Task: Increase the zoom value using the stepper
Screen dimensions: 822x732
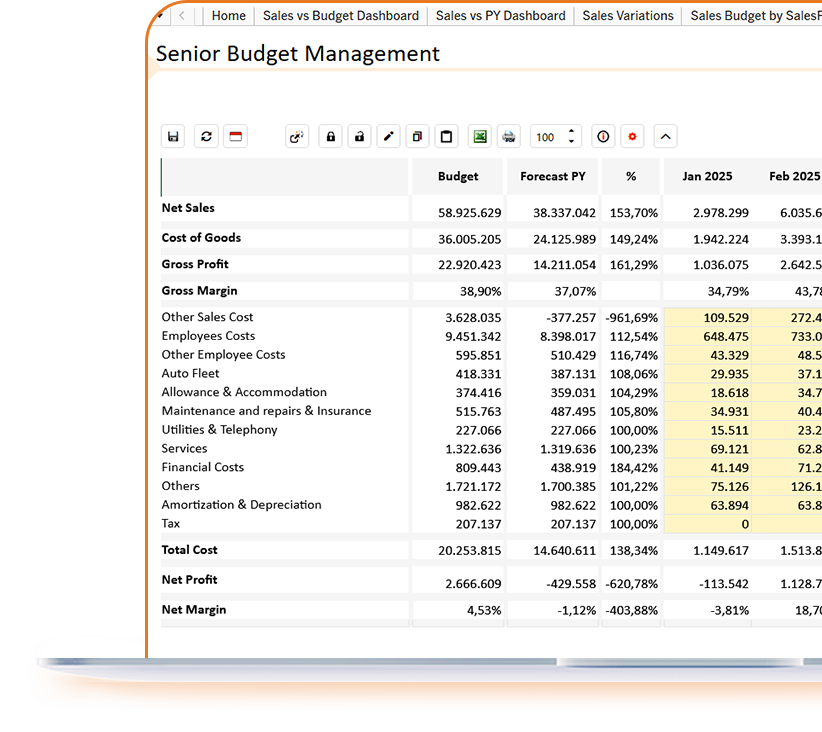Action: (571, 131)
